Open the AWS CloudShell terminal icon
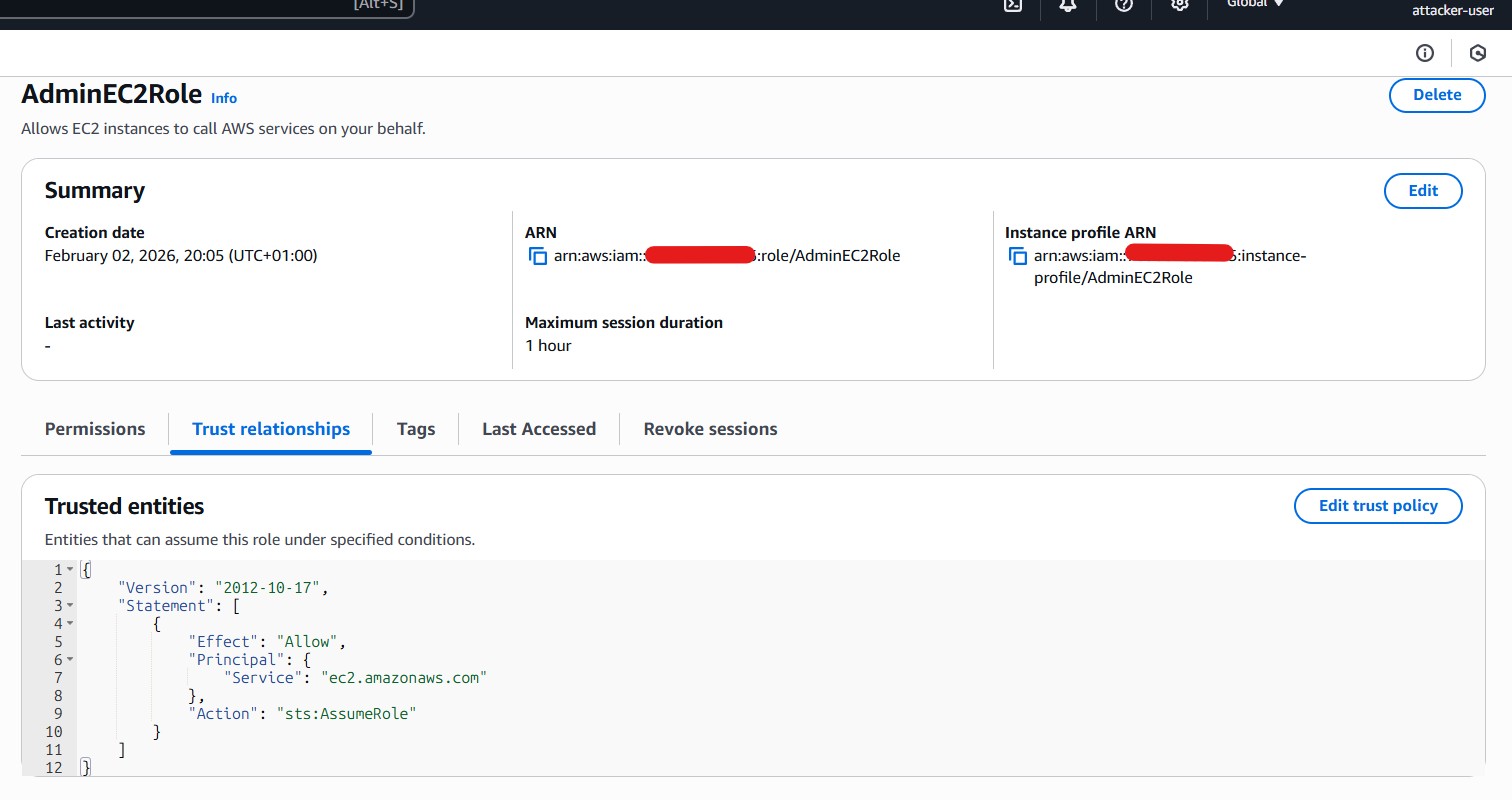This screenshot has width=1512, height=800. click(1012, 7)
